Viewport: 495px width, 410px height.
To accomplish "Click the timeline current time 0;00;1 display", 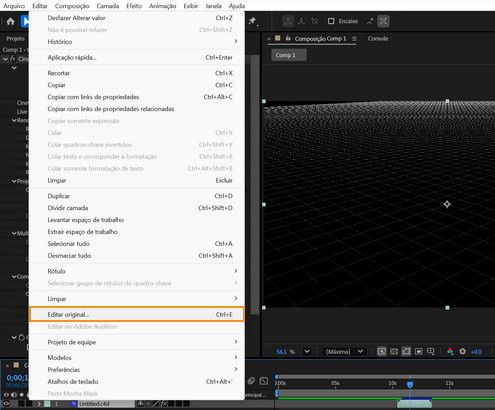I will click(17, 378).
